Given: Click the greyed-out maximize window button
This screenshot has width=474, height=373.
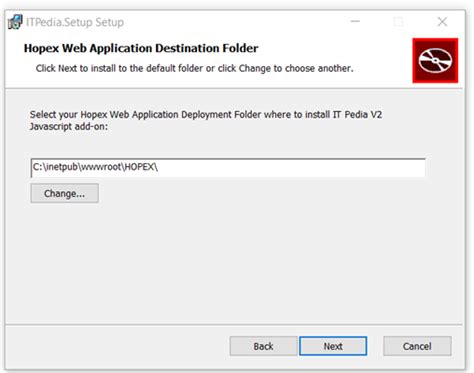Looking at the screenshot, I should (x=398, y=22).
